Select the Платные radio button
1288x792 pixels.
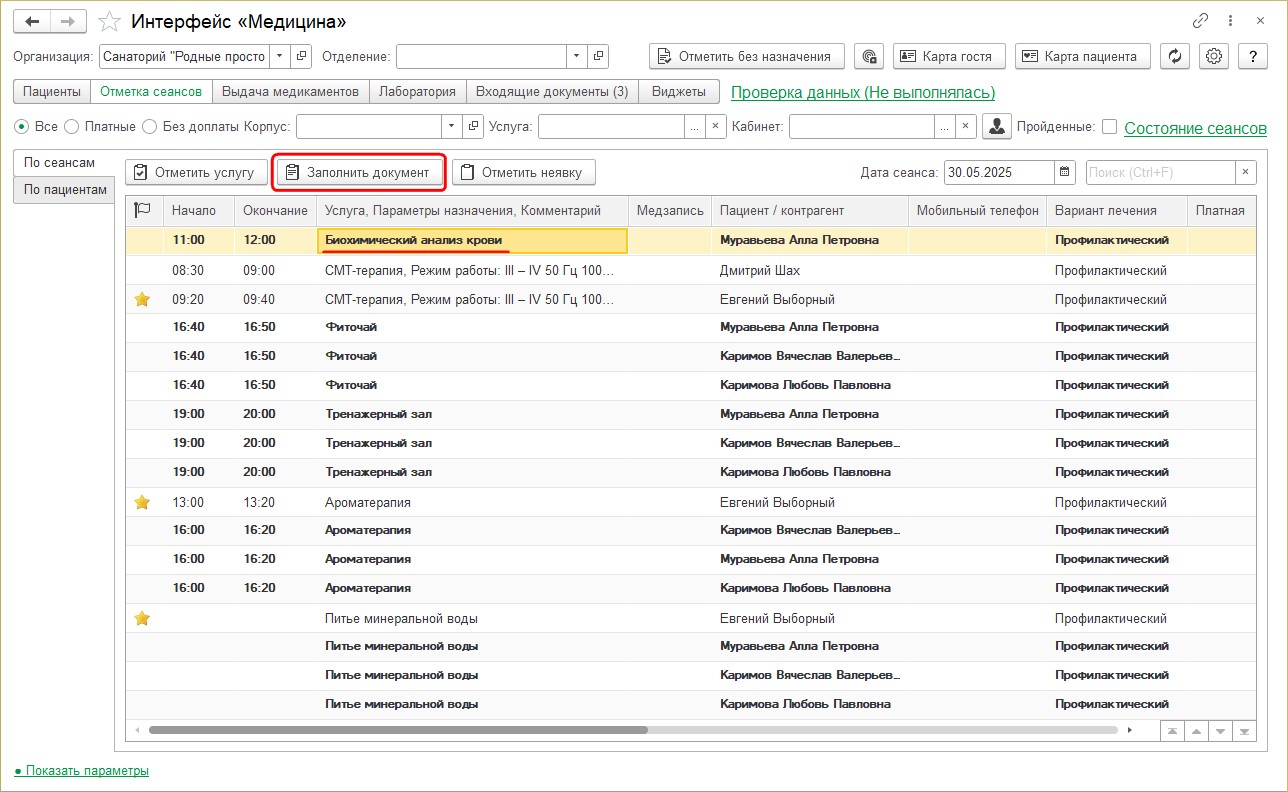[71, 127]
